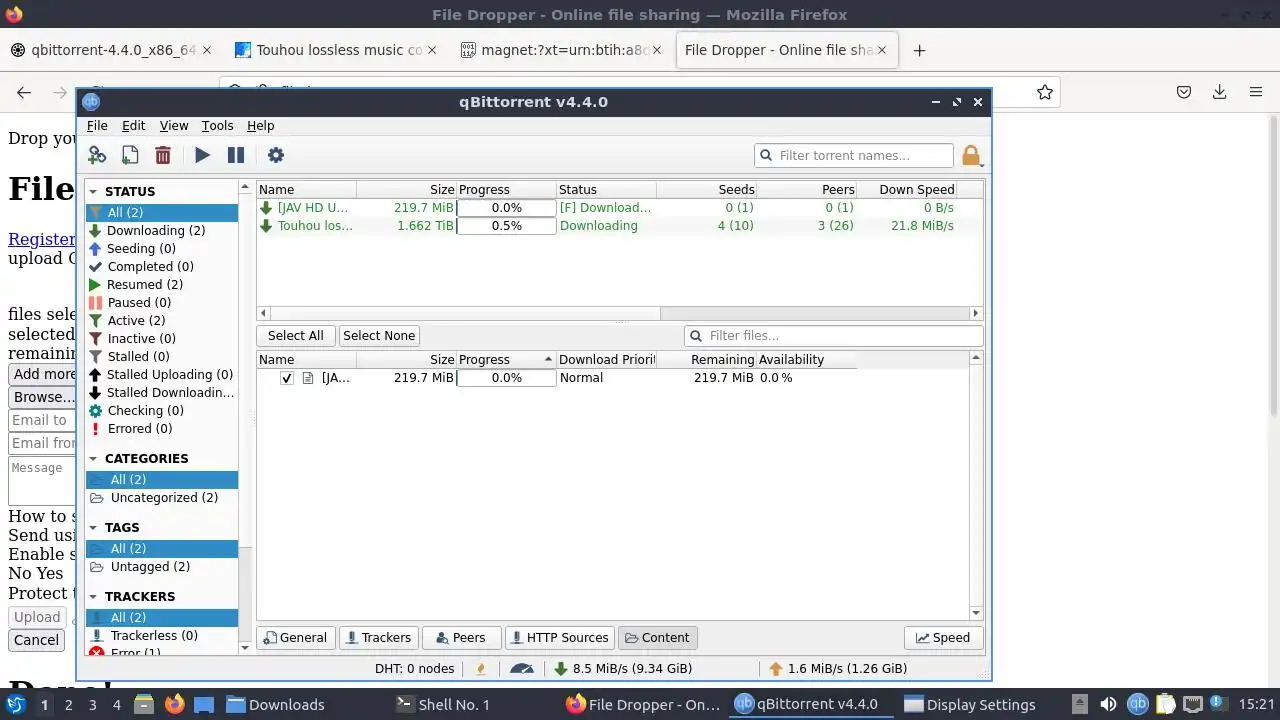Click the Add Torrent File toolbar icon

point(130,155)
